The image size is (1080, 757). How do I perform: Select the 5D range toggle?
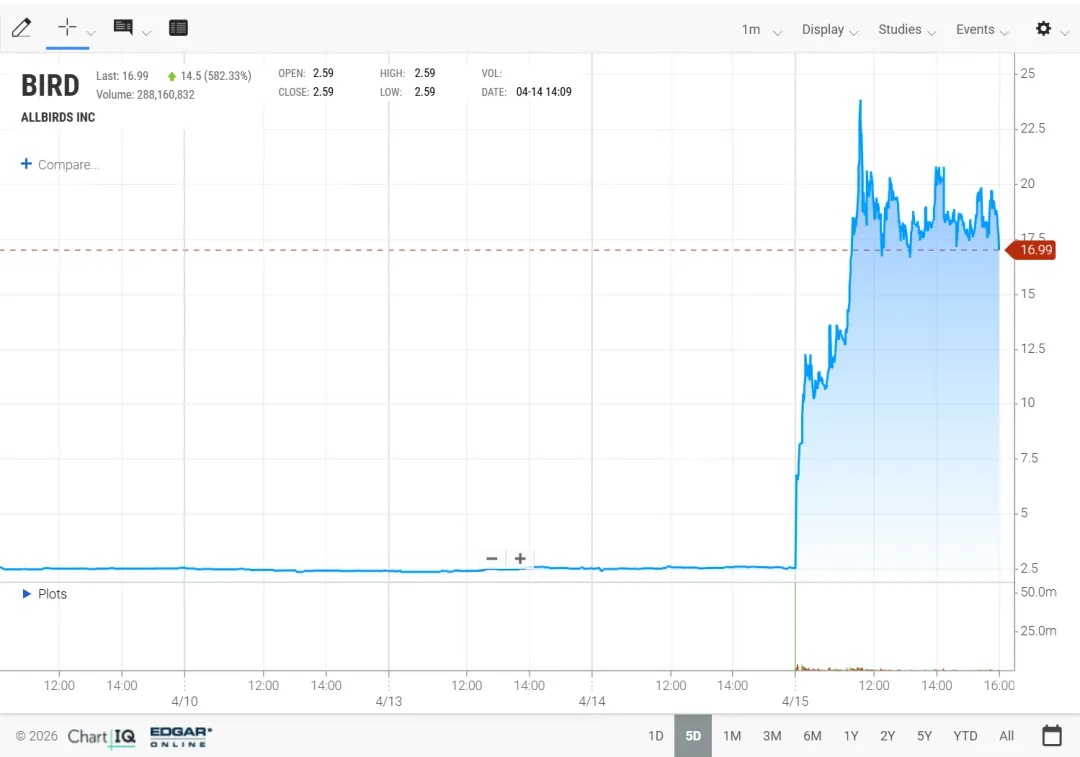(693, 736)
